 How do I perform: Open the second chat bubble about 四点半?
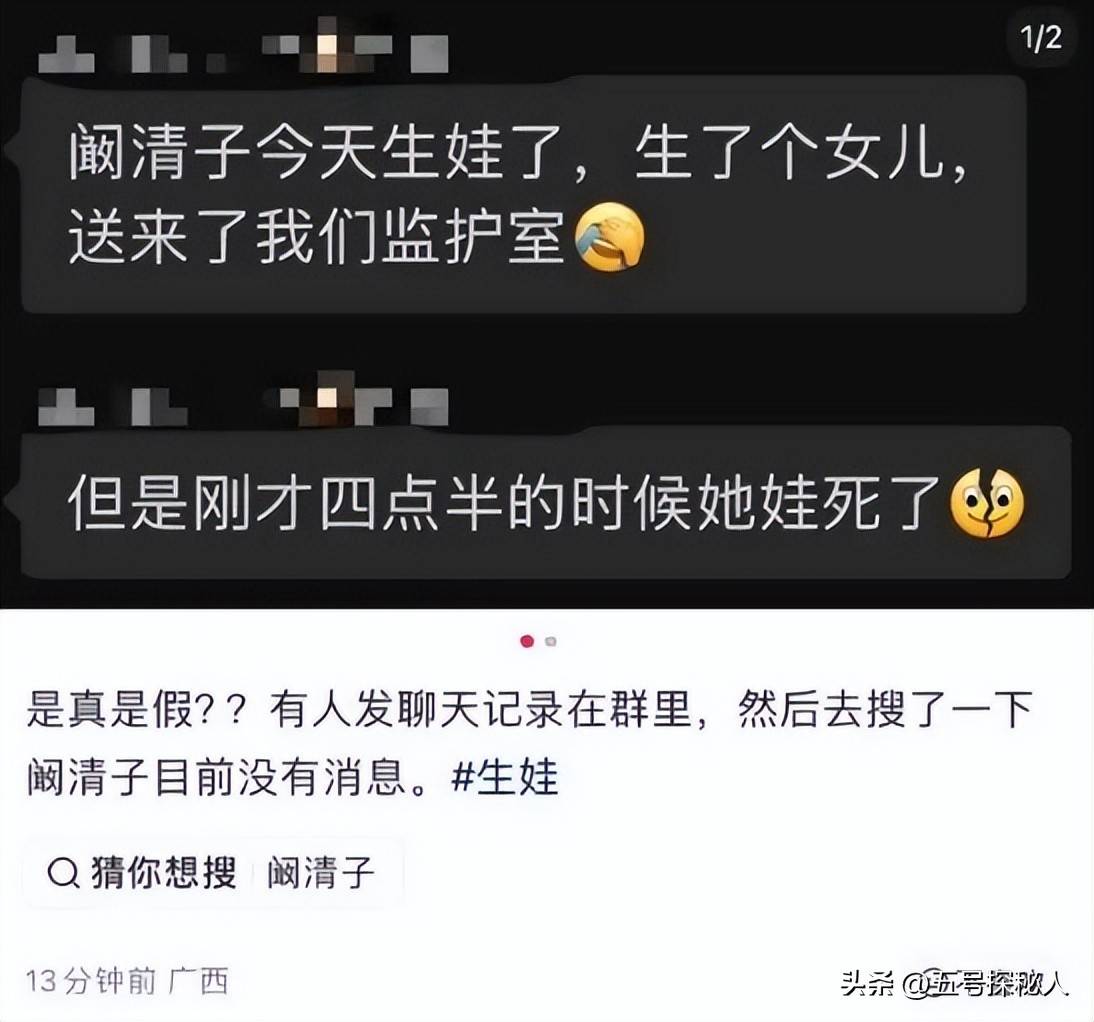[x=546, y=503]
